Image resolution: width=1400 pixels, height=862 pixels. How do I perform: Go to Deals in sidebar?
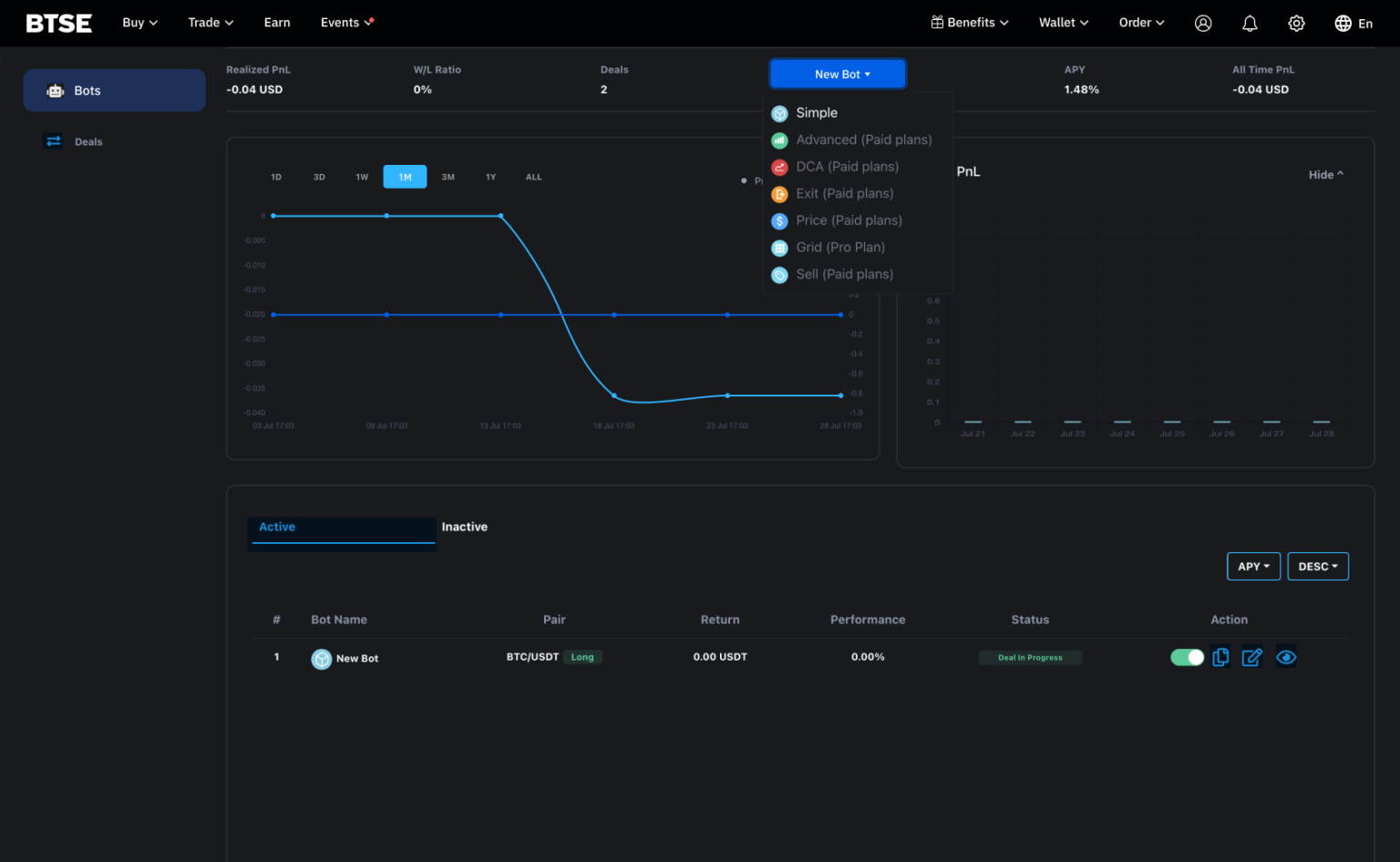tap(88, 141)
